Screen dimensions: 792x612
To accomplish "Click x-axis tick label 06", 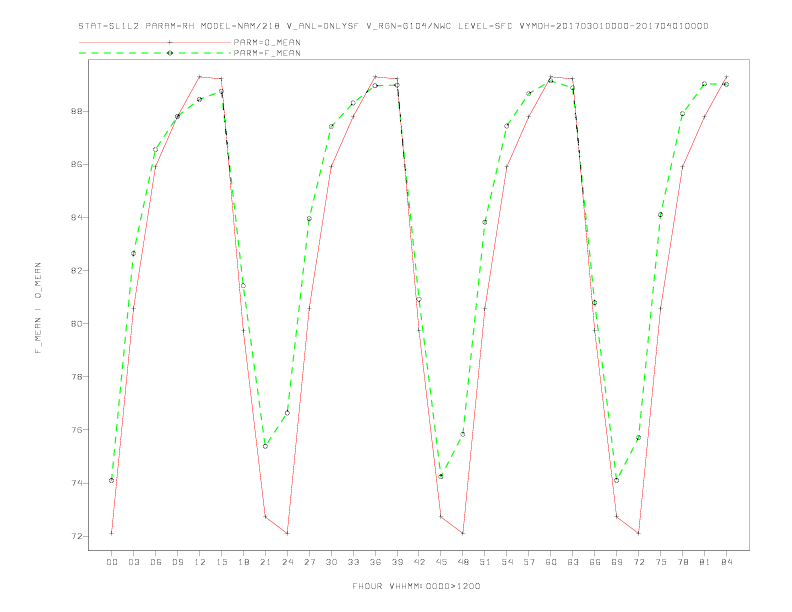I will (x=156, y=562).
